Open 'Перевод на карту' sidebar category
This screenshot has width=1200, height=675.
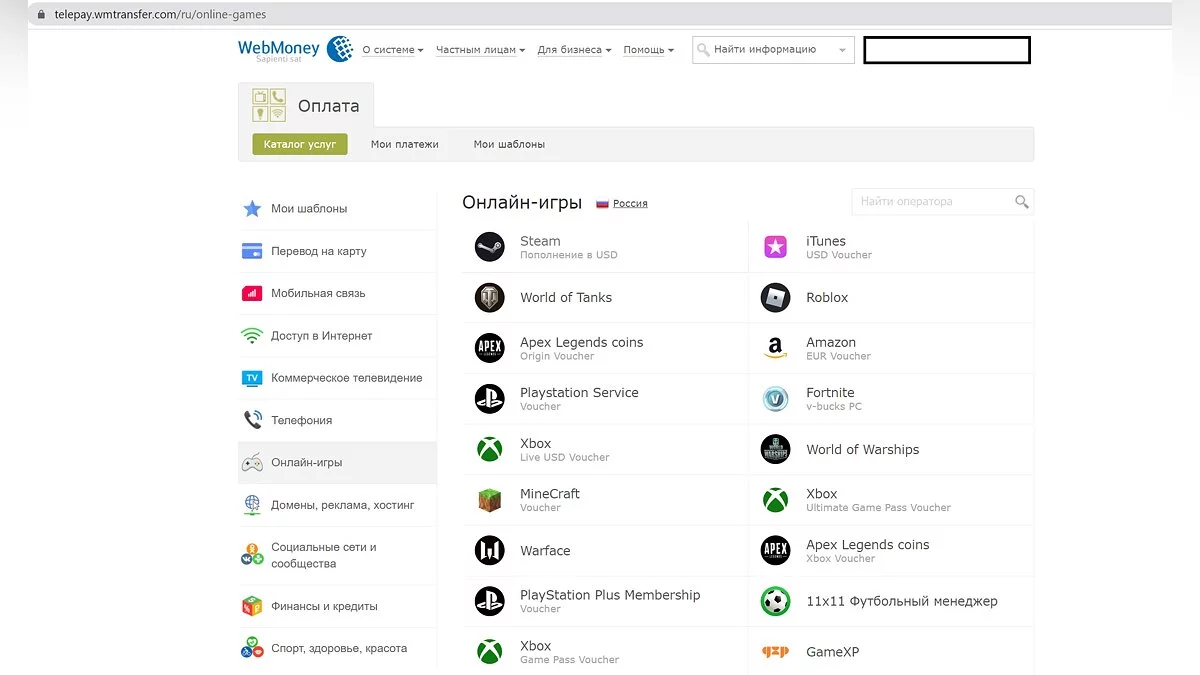pyautogui.click(x=318, y=251)
